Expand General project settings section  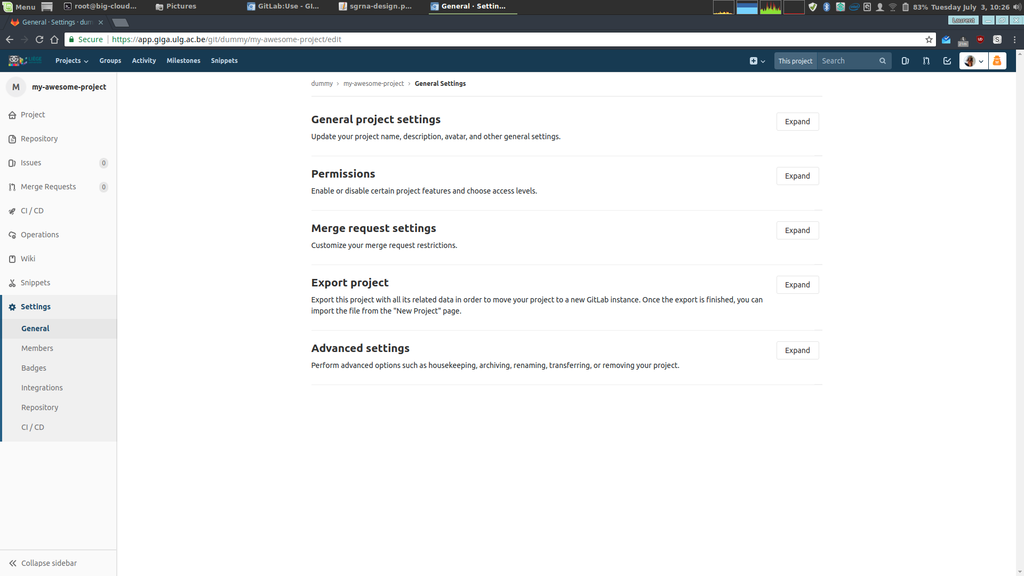click(797, 121)
